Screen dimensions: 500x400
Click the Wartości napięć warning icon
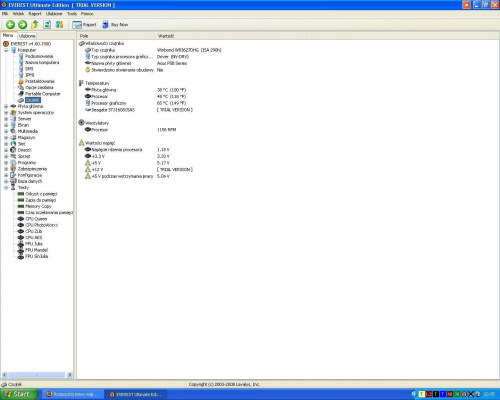[81, 143]
